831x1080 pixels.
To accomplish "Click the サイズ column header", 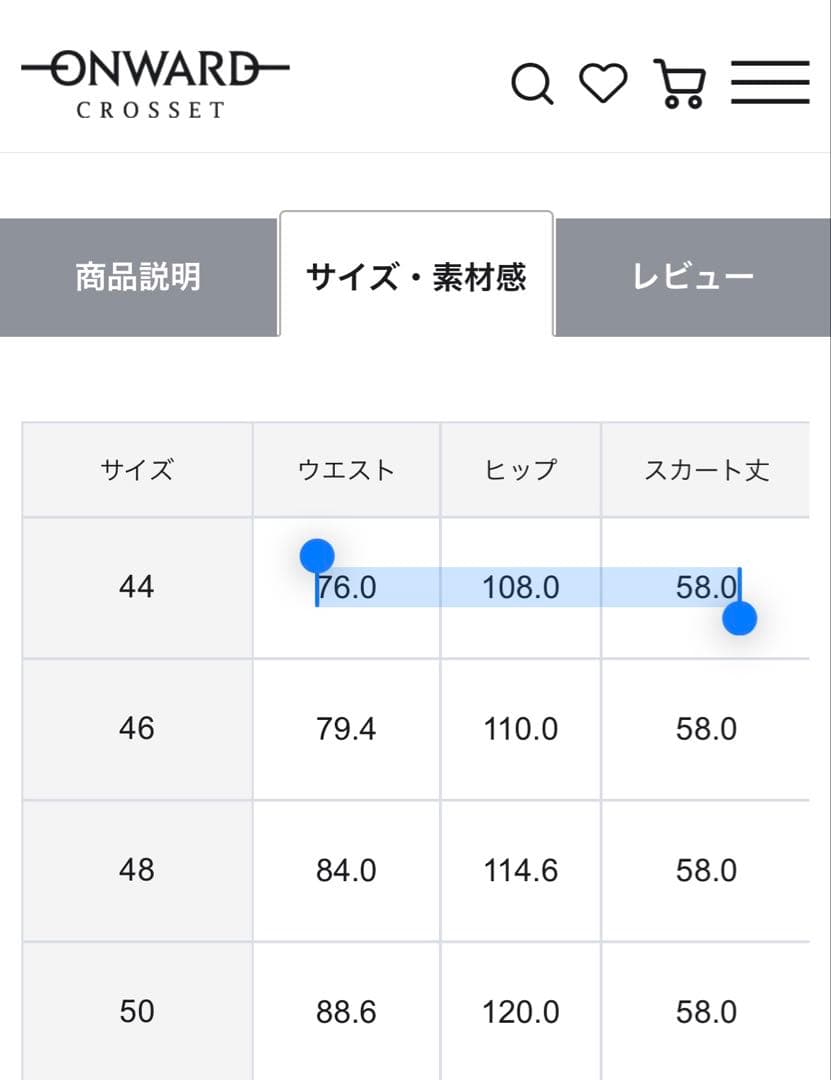I will pos(136,469).
